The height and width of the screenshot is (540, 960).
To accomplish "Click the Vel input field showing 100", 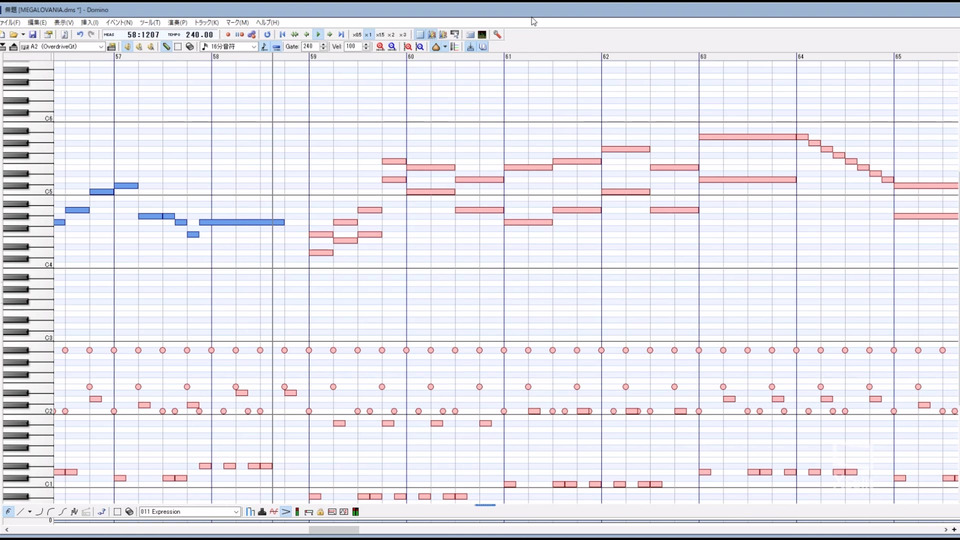I will [x=353, y=47].
